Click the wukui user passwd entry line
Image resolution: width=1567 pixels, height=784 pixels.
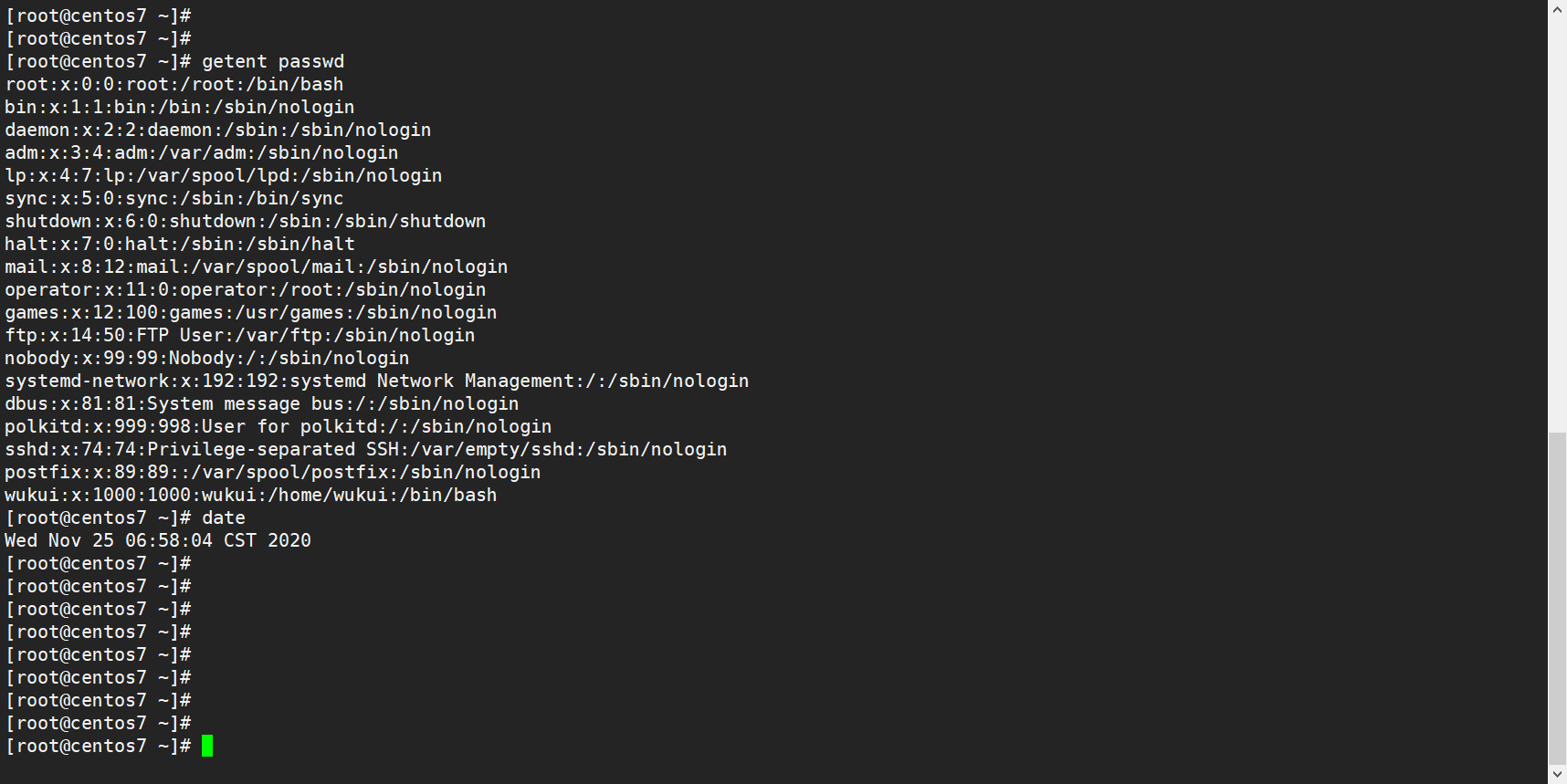250,496
